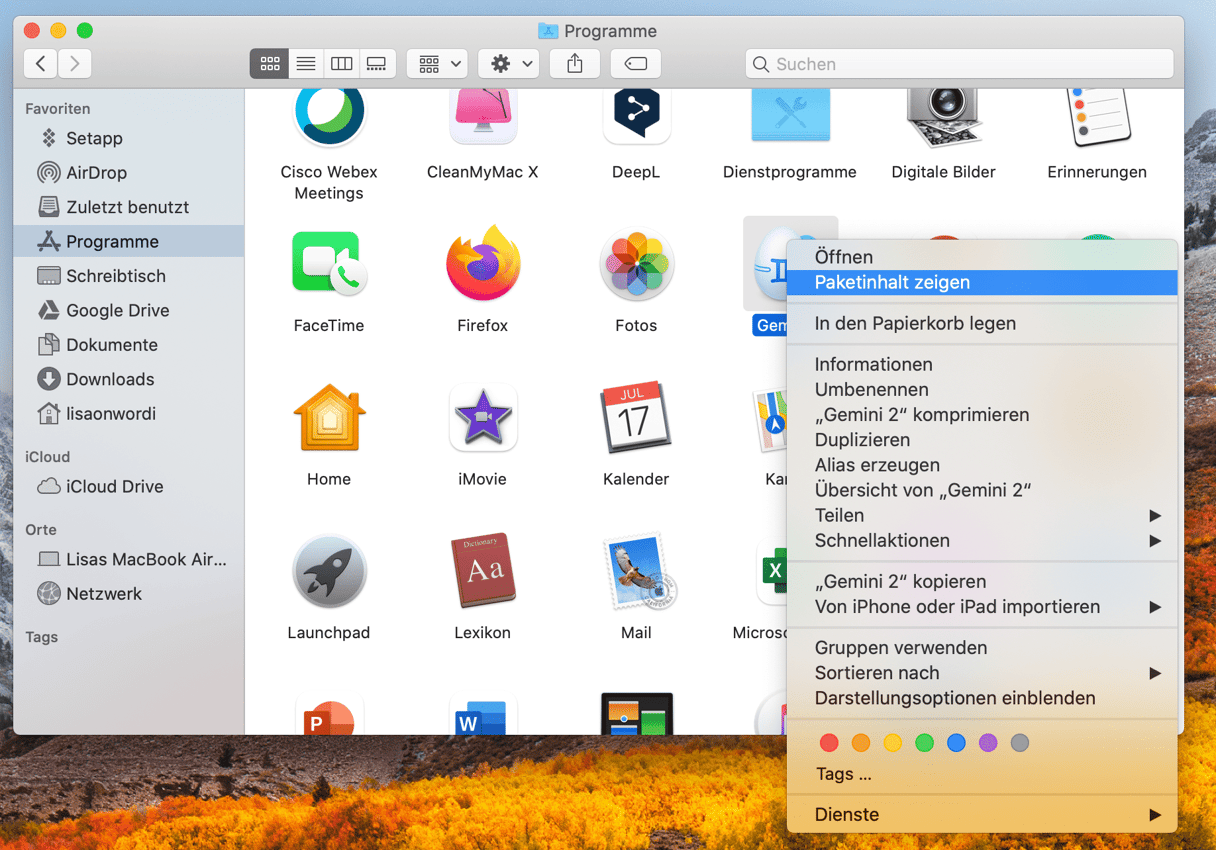Click the Lexikon dictionary icon
The height and width of the screenshot is (850, 1216).
tap(483, 570)
